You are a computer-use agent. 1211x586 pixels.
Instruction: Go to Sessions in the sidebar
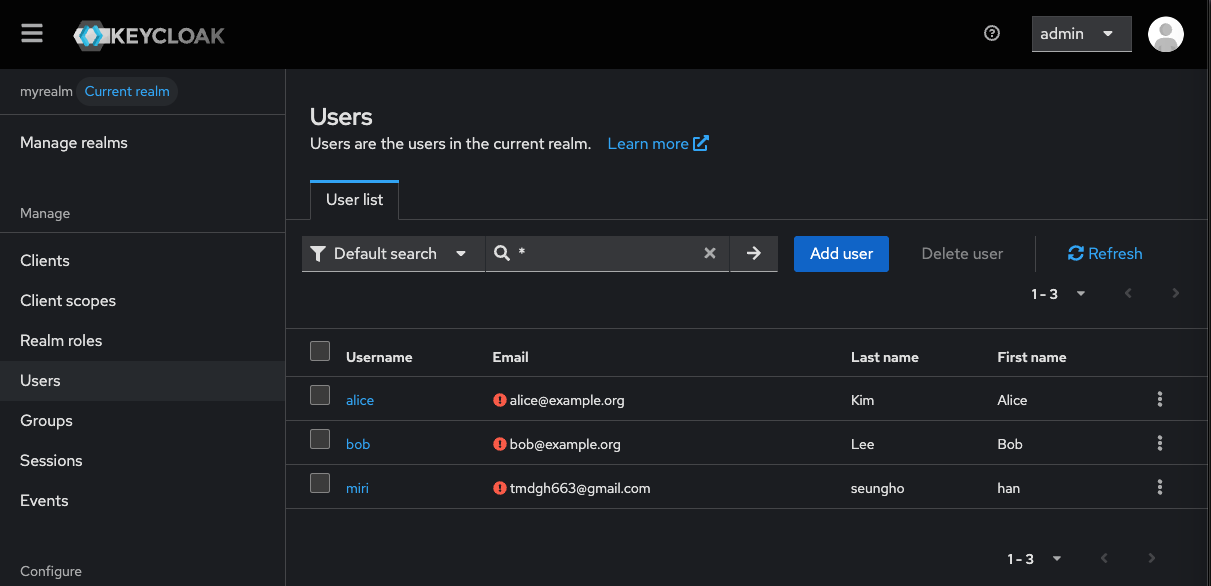pyautogui.click(x=142, y=461)
